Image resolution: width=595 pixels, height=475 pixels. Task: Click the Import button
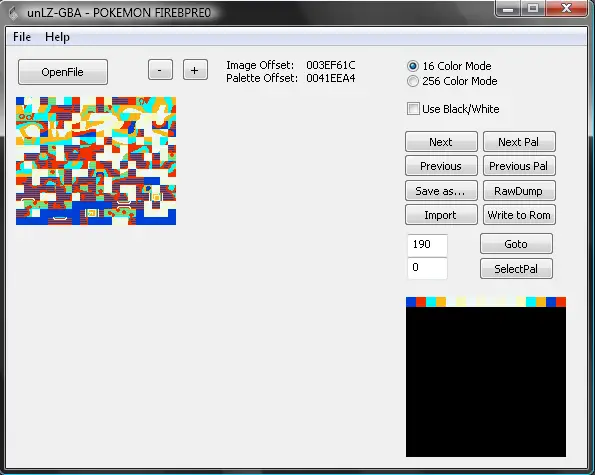click(441, 215)
